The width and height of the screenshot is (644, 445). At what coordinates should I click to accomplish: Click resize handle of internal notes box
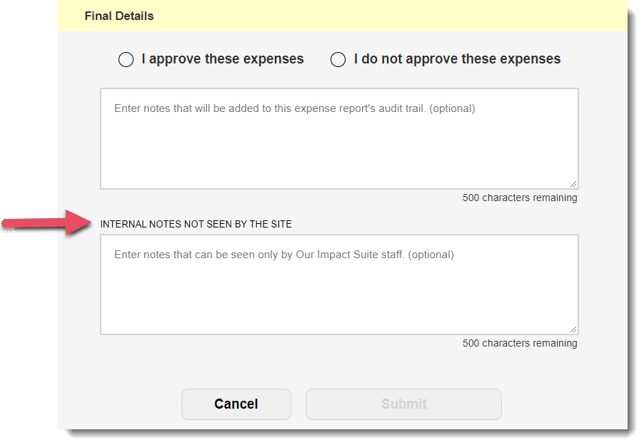(573, 330)
